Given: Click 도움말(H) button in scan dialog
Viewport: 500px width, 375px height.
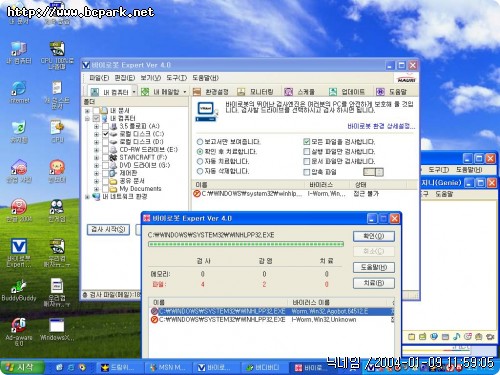Looking at the screenshot, I should 374,267.
